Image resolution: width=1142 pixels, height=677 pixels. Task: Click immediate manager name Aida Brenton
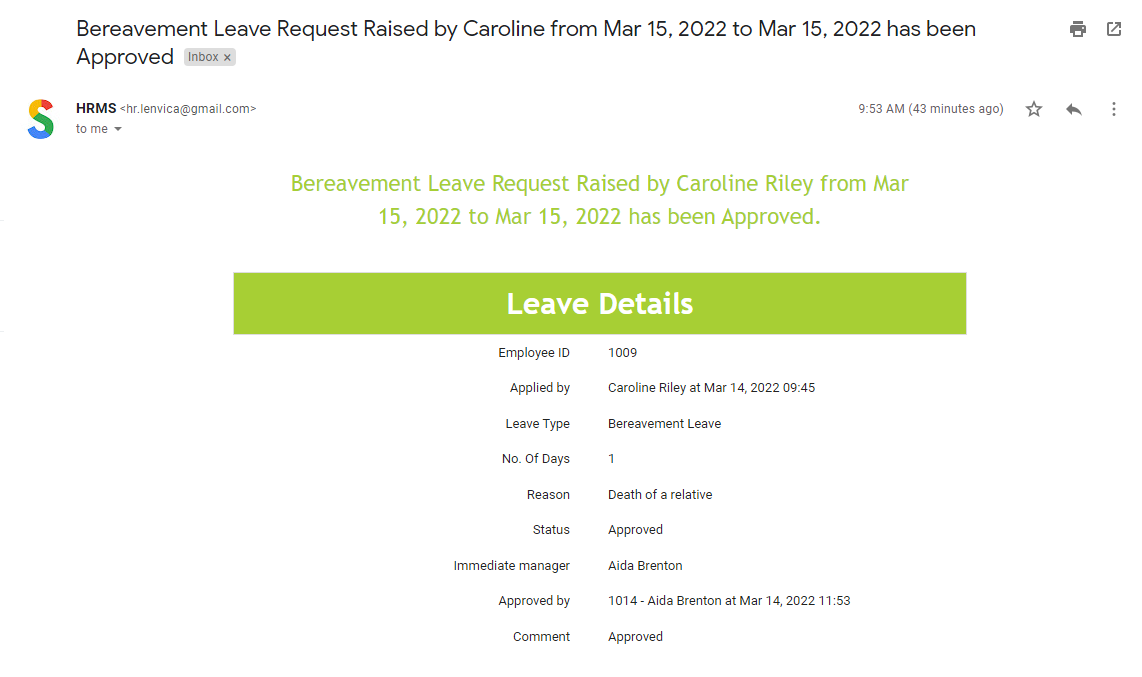pyautogui.click(x=645, y=566)
